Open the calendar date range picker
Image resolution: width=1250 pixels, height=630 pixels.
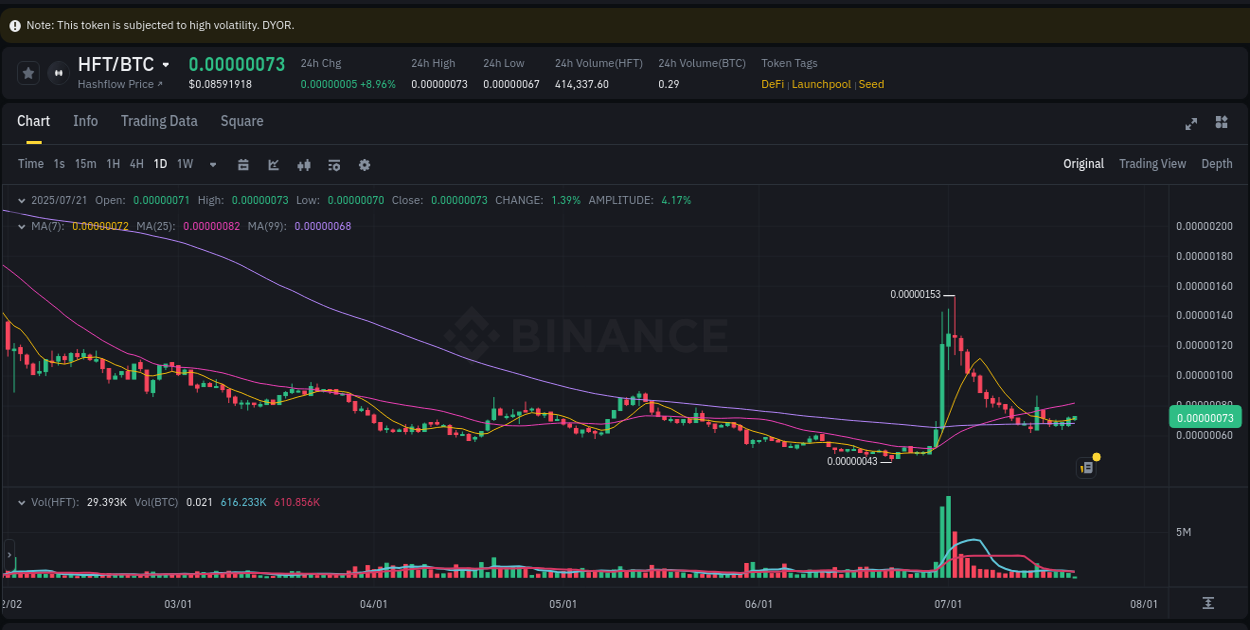(x=243, y=164)
